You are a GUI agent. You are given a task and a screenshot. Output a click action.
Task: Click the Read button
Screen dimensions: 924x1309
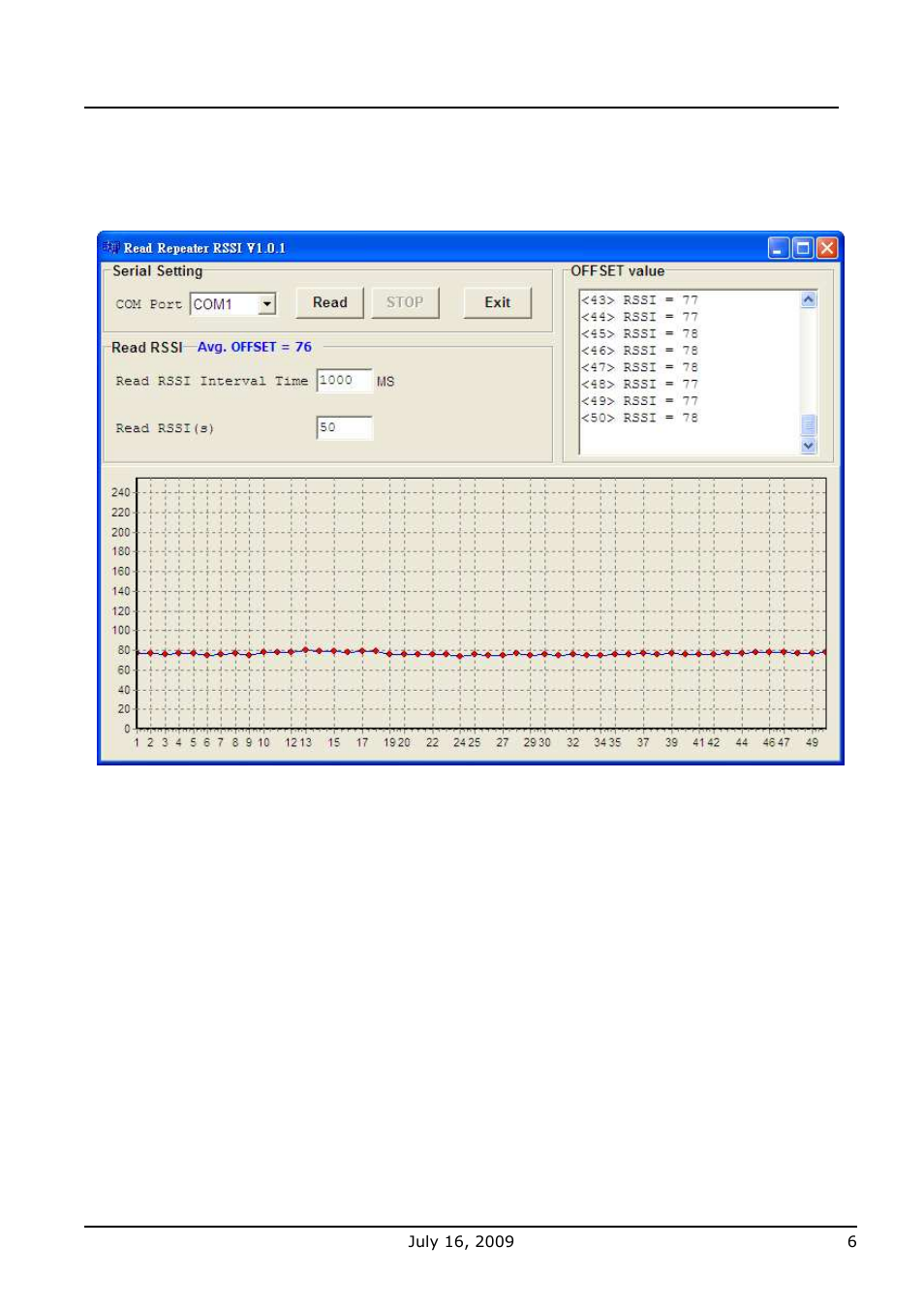tap(329, 302)
